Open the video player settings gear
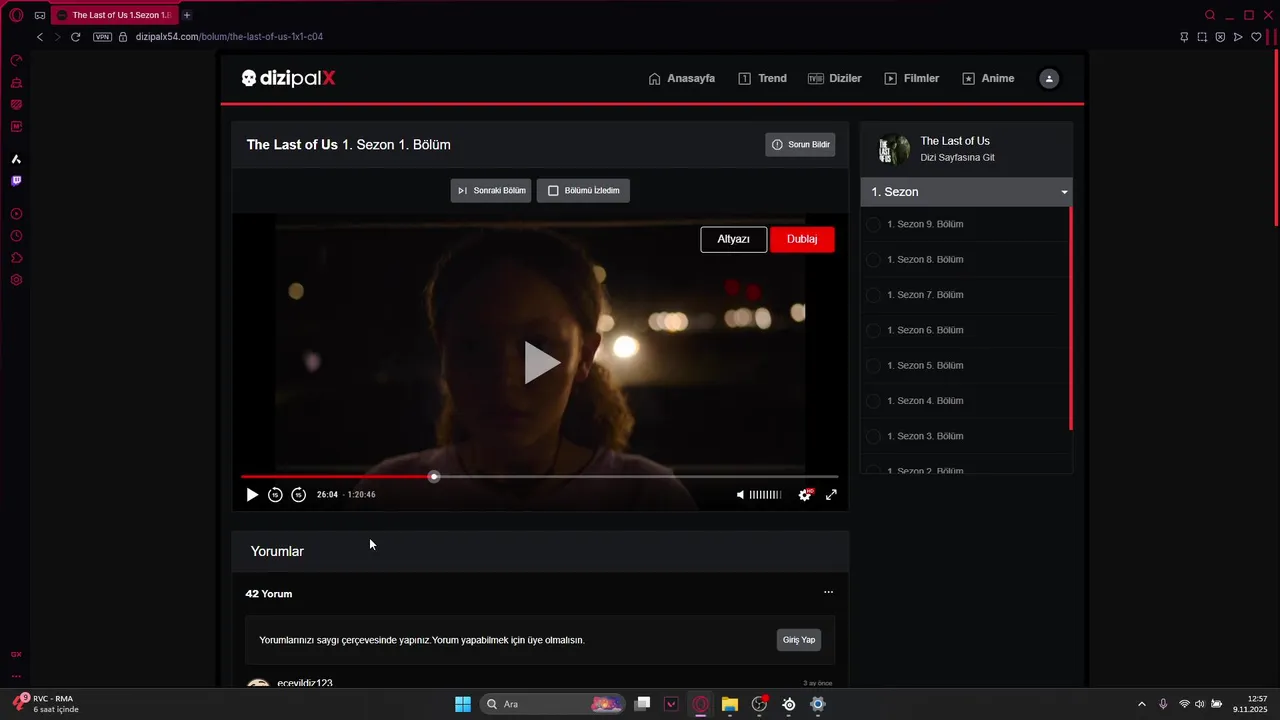 tap(806, 495)
